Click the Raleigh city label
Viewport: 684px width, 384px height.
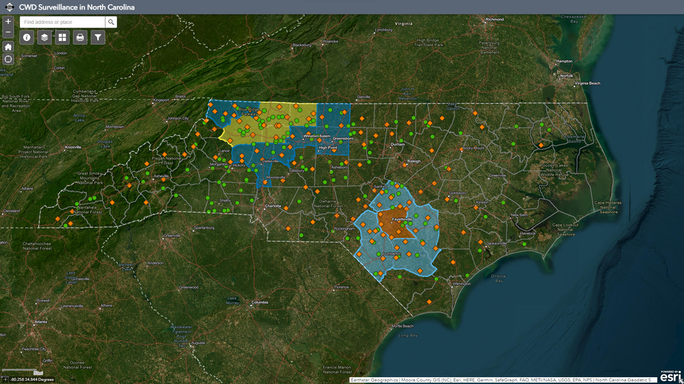coord(414,161)
